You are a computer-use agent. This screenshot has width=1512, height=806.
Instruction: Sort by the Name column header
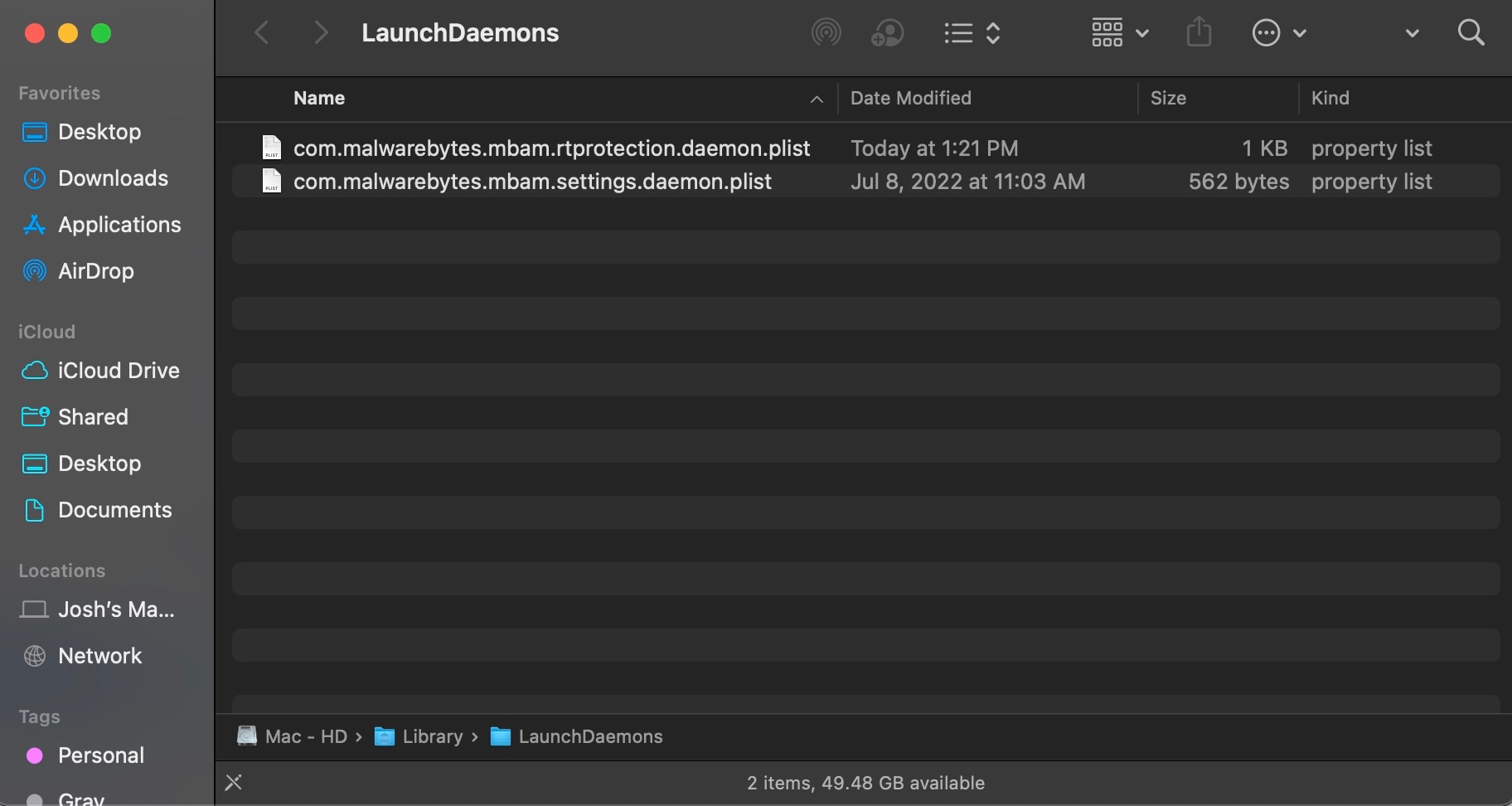[319, 99]
